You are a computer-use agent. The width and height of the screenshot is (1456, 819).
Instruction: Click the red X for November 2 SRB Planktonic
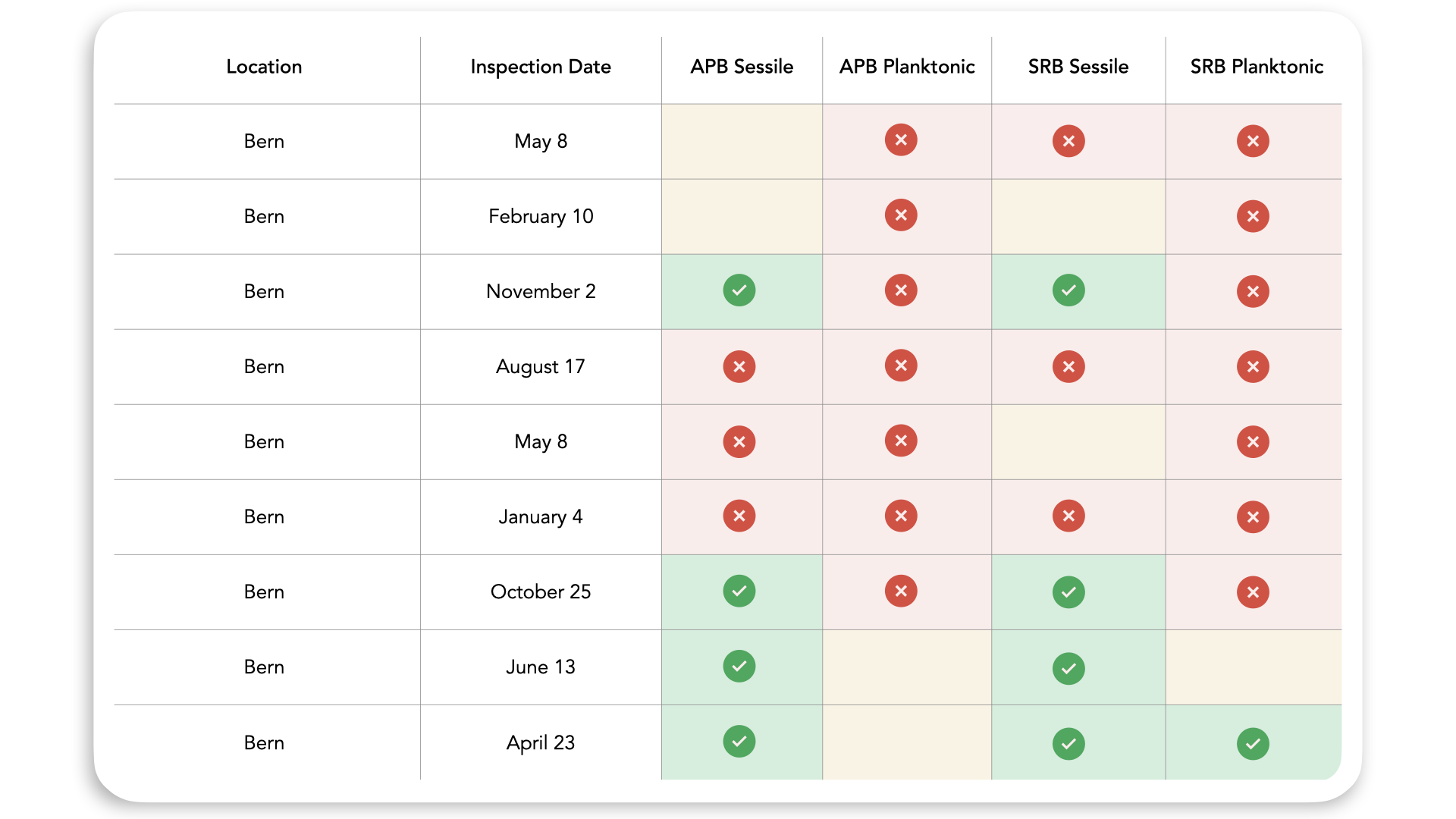pyautogui.click(x=1252, y=291)
